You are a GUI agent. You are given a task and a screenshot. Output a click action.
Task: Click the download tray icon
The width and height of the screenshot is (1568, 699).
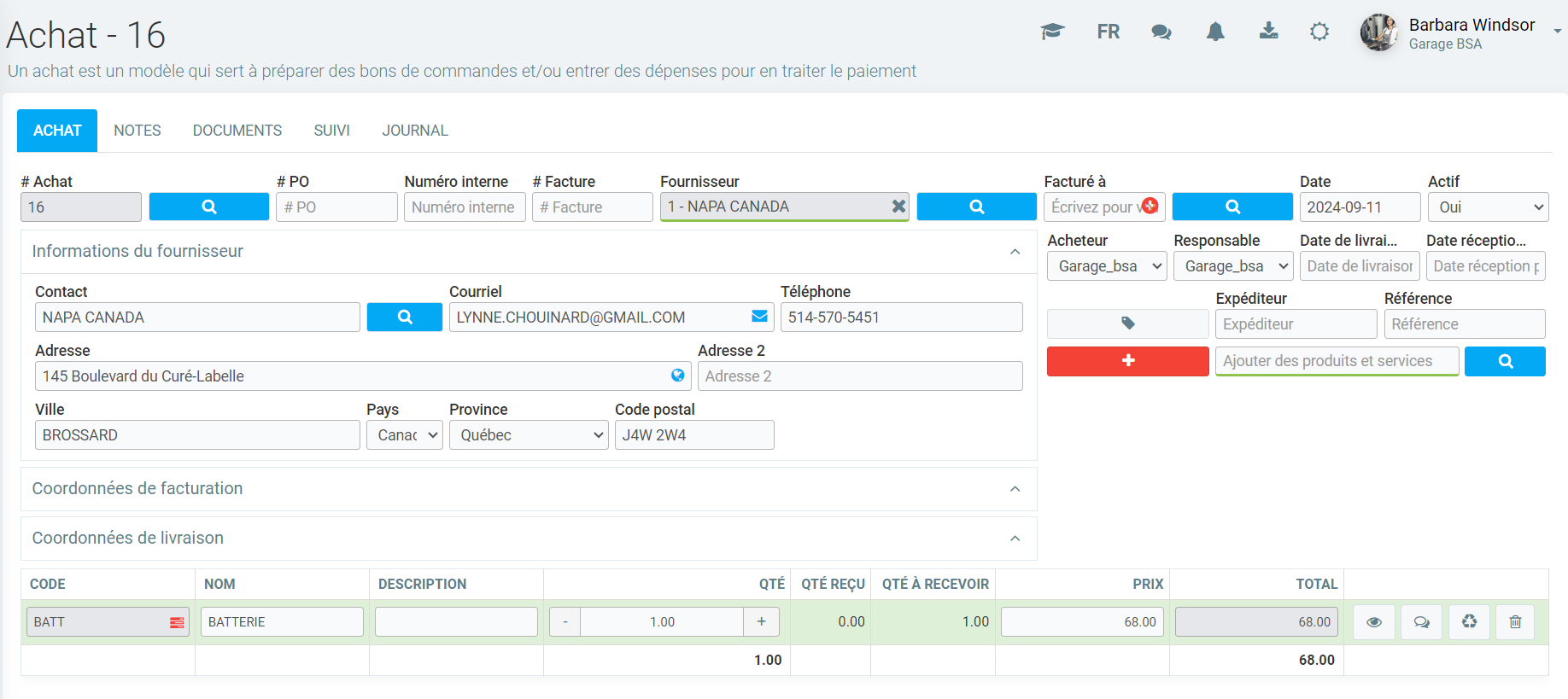click(x=1268, y=32)
